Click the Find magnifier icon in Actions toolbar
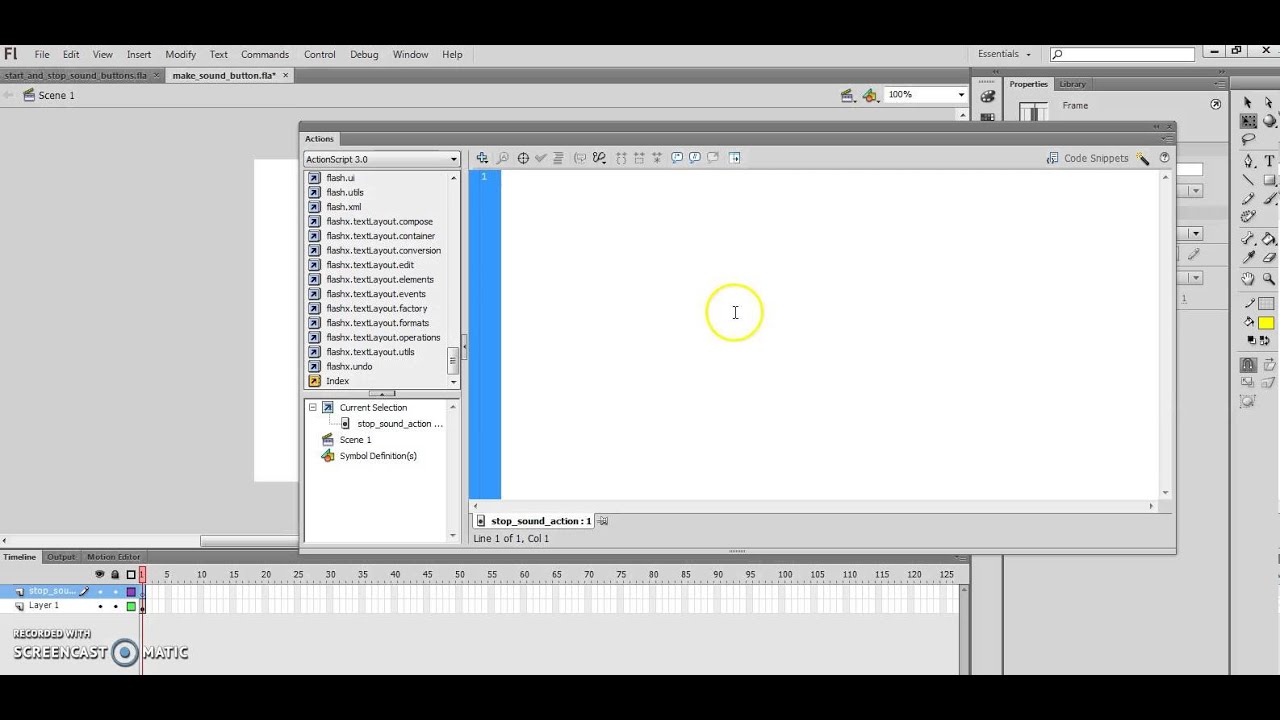 coord(503,158)
